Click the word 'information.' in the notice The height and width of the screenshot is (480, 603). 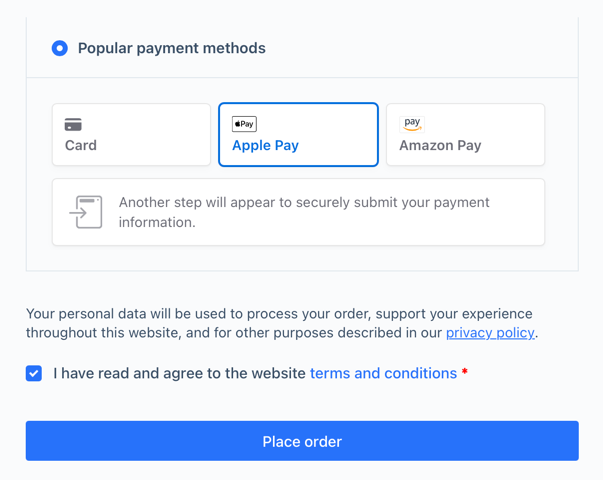tap(157, 222)
